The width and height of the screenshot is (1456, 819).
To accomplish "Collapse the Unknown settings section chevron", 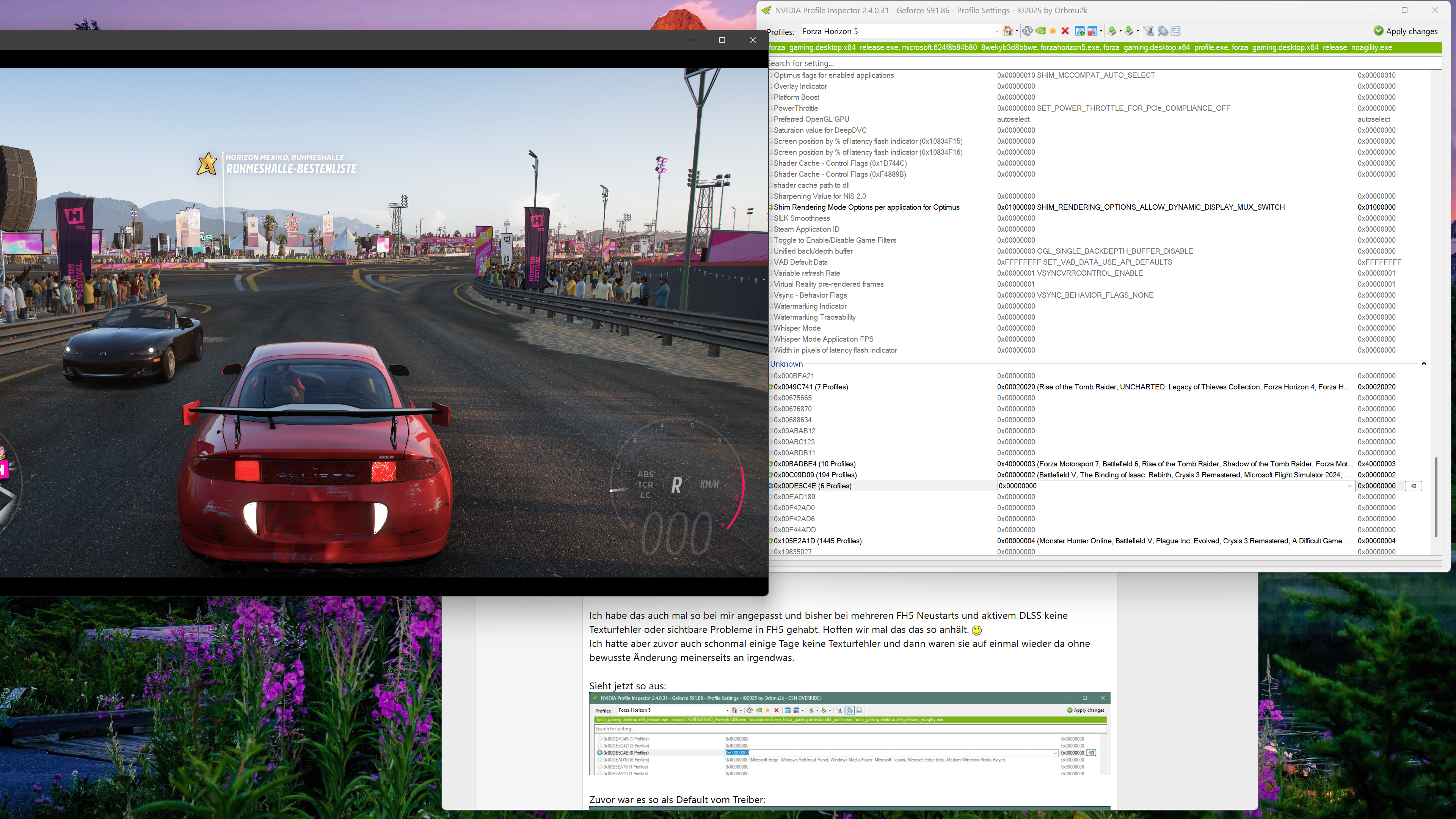I will (1424, 364).
